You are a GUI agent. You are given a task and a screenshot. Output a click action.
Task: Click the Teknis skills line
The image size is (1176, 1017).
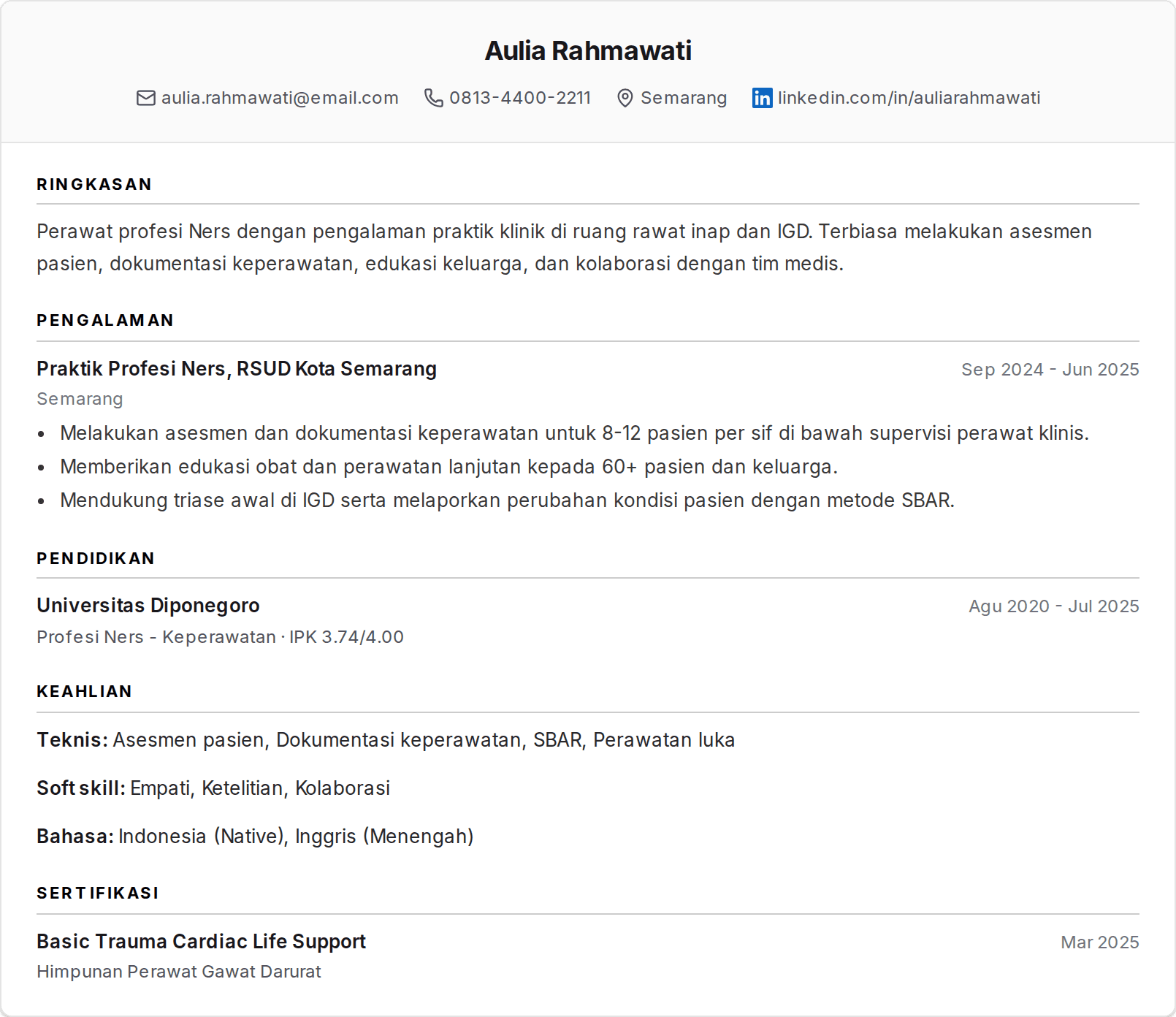point(386,740)
